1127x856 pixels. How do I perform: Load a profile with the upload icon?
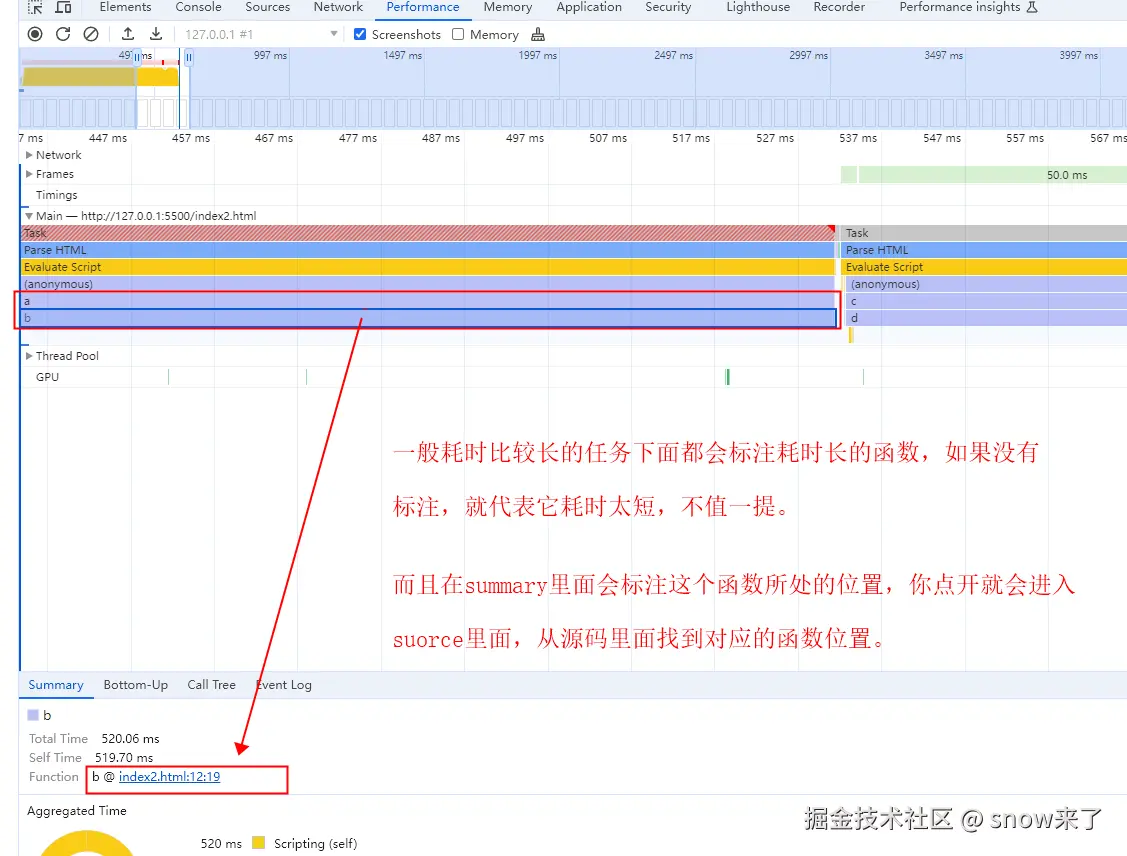[128, 34]
